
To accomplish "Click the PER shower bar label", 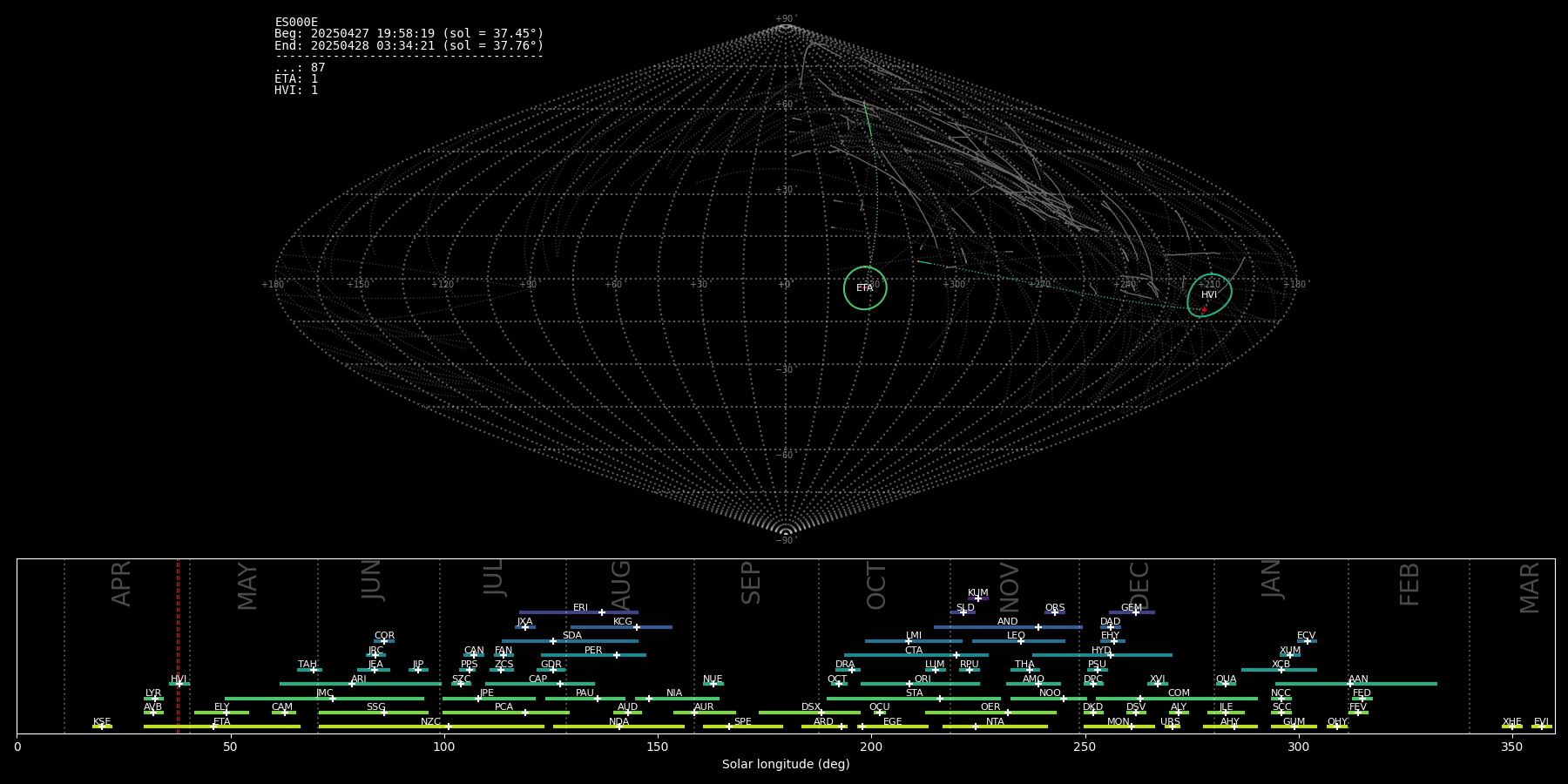I will [x=593, y=651].
